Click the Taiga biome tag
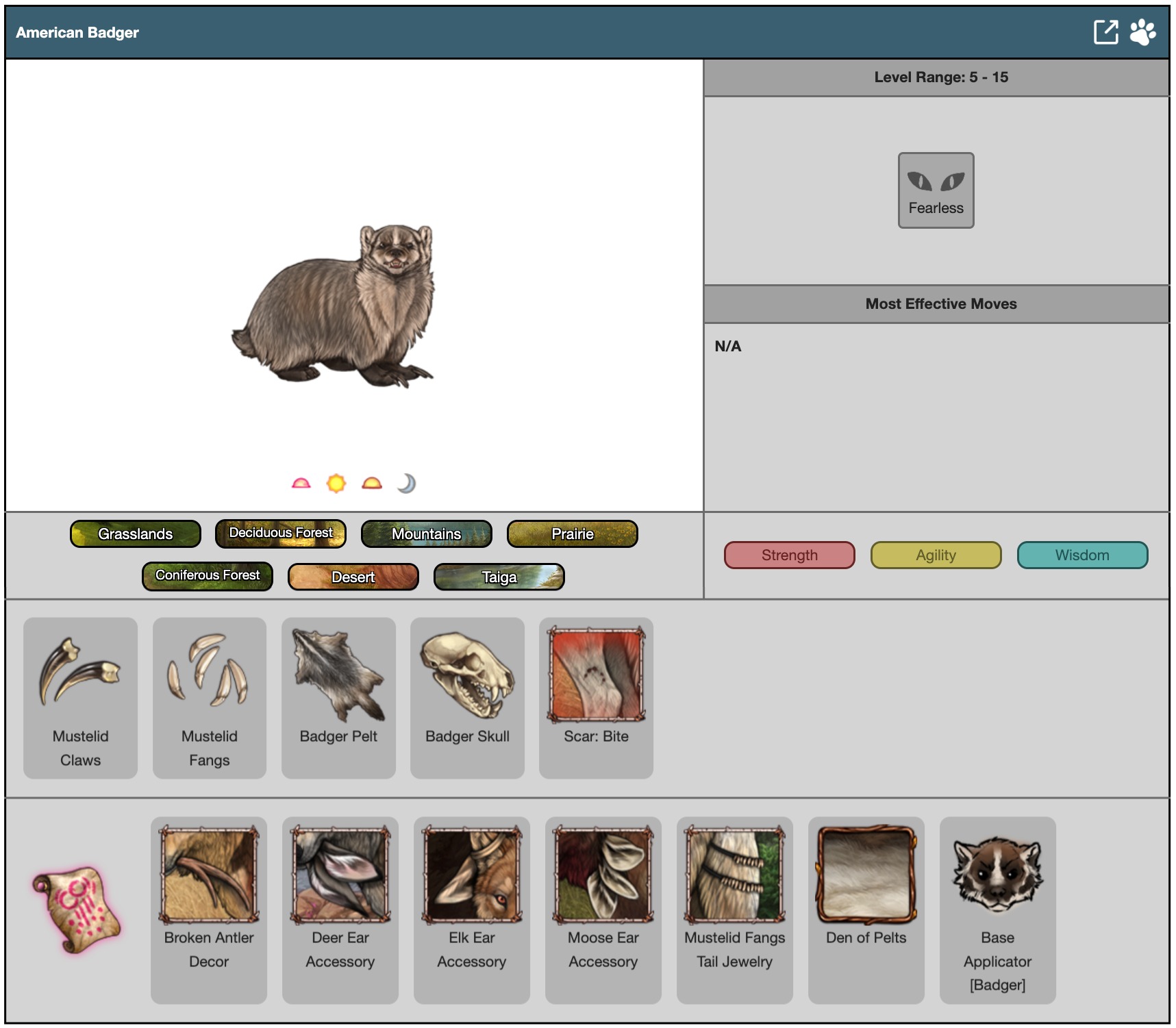This screenshot has height=1028, width=1176. 499,577
